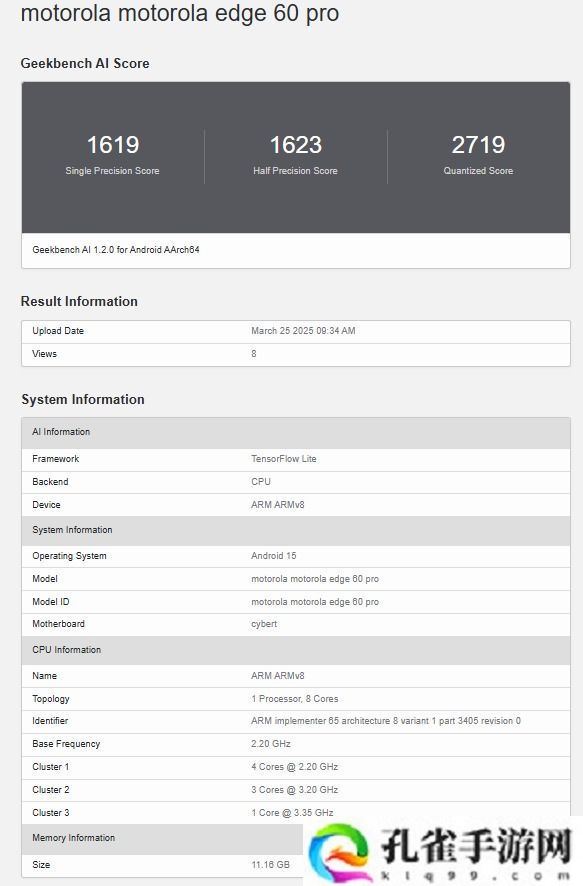The width and height of the screenshot is (583, 886).
Task: Click the 'Model ID' row label
Action: pyautogui.click(x=51, y=602)
